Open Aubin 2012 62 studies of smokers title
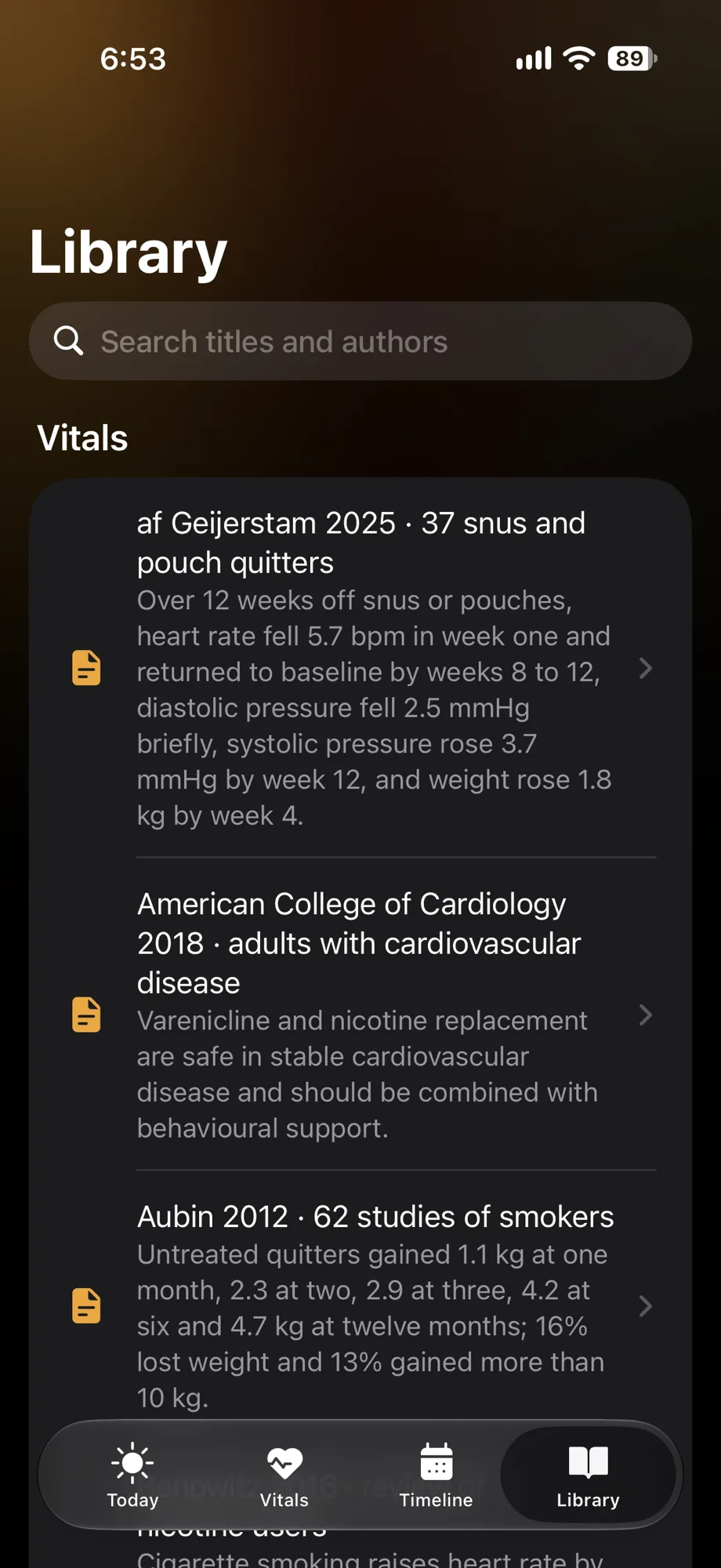This screenshot has width=721, height=1568. click(375, 1217)
